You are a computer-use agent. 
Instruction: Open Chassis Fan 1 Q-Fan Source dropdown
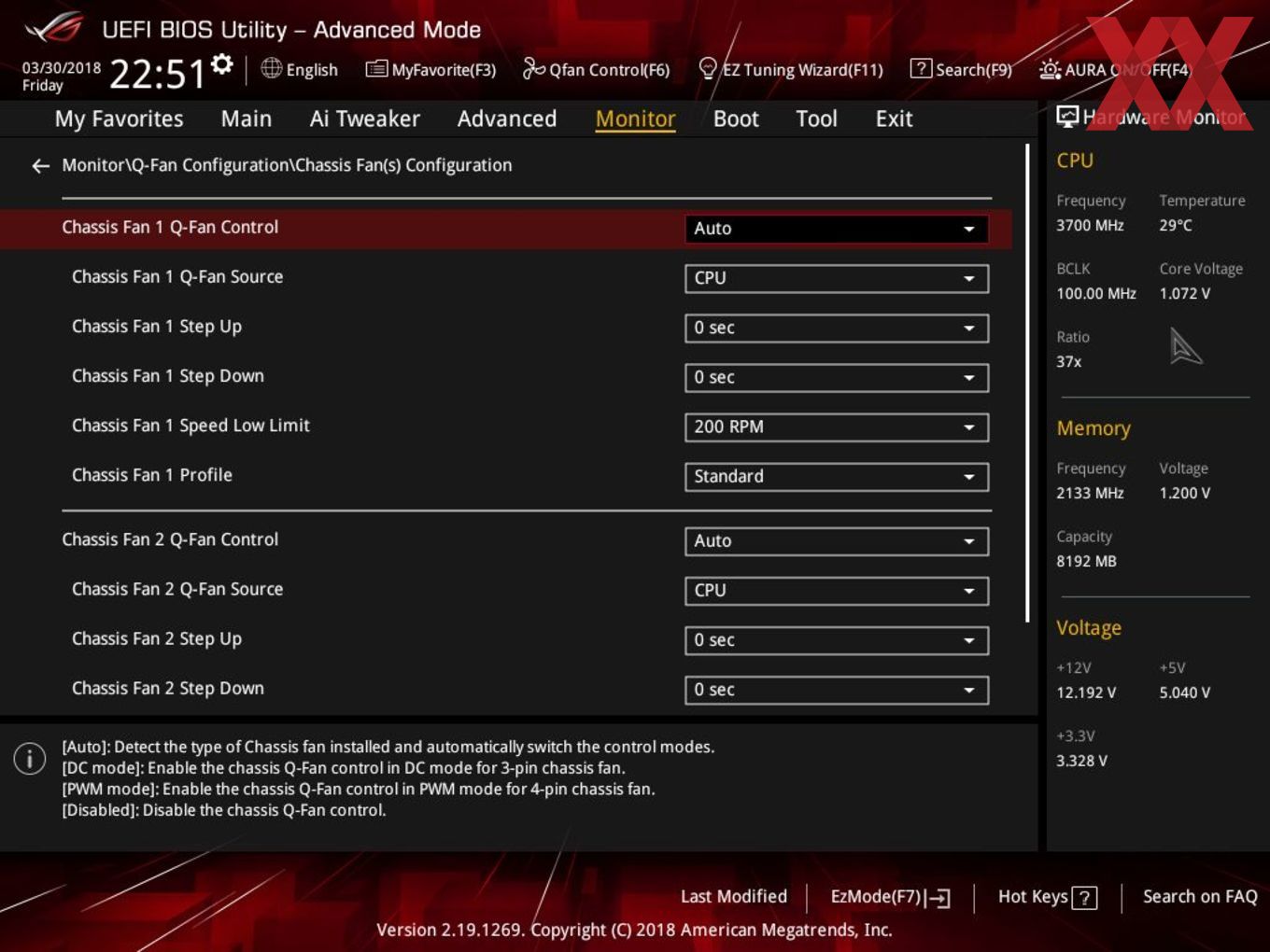(837, 278)
